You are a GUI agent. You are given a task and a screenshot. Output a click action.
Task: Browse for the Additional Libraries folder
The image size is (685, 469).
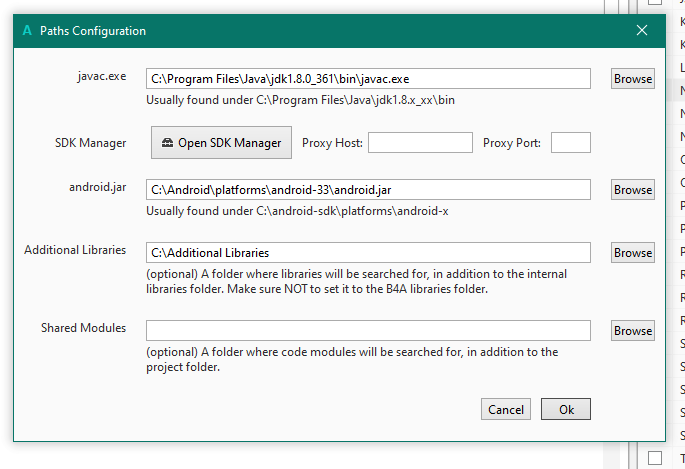click(x=632, y=253)
